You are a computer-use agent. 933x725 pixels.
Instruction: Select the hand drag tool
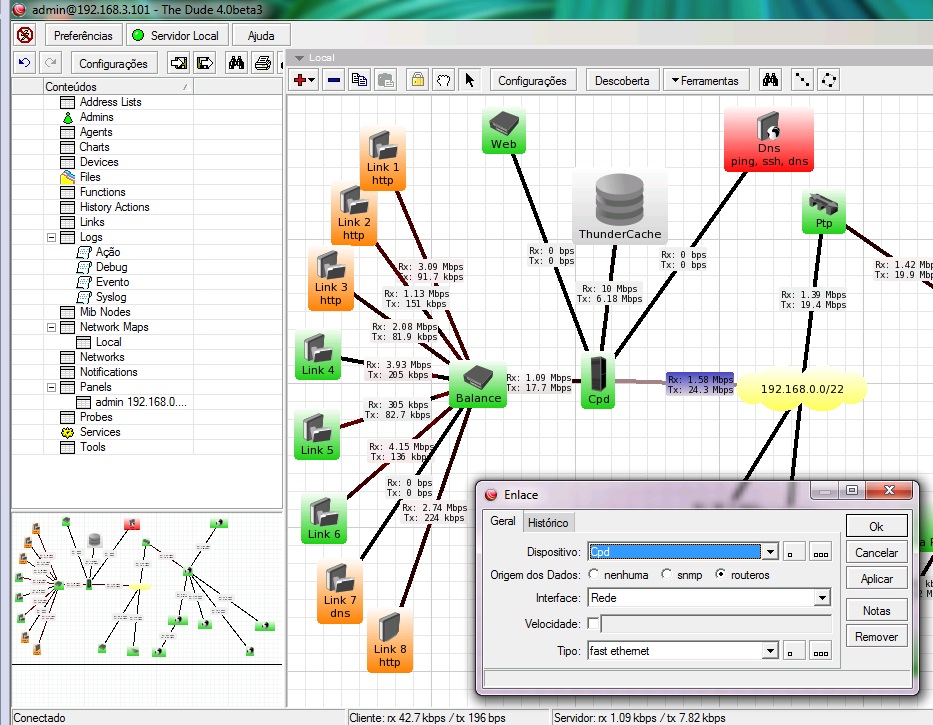click(443, 80)
